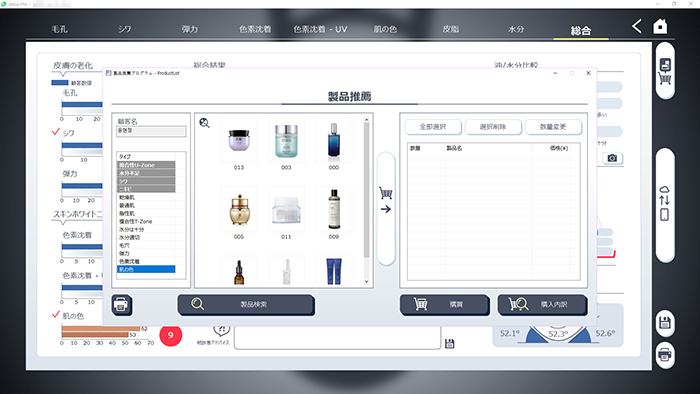Click the home icon in top bar
Screen dimensions: 700x394
click(660, 27)
